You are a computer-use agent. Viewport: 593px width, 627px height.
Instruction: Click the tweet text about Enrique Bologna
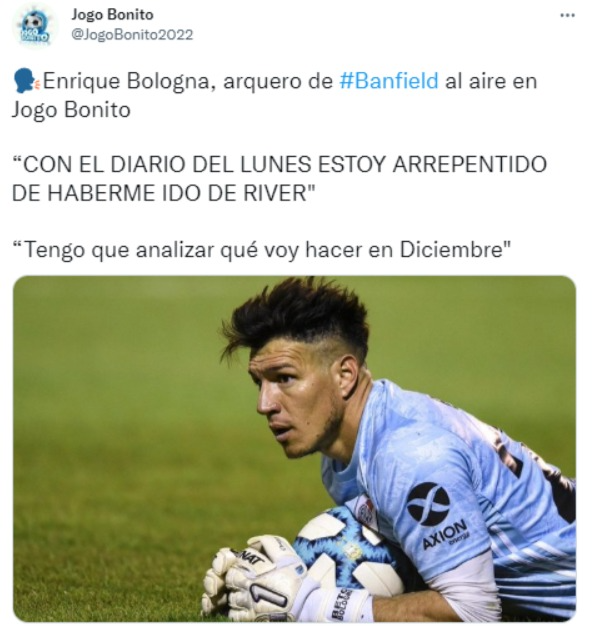point(274,95)
